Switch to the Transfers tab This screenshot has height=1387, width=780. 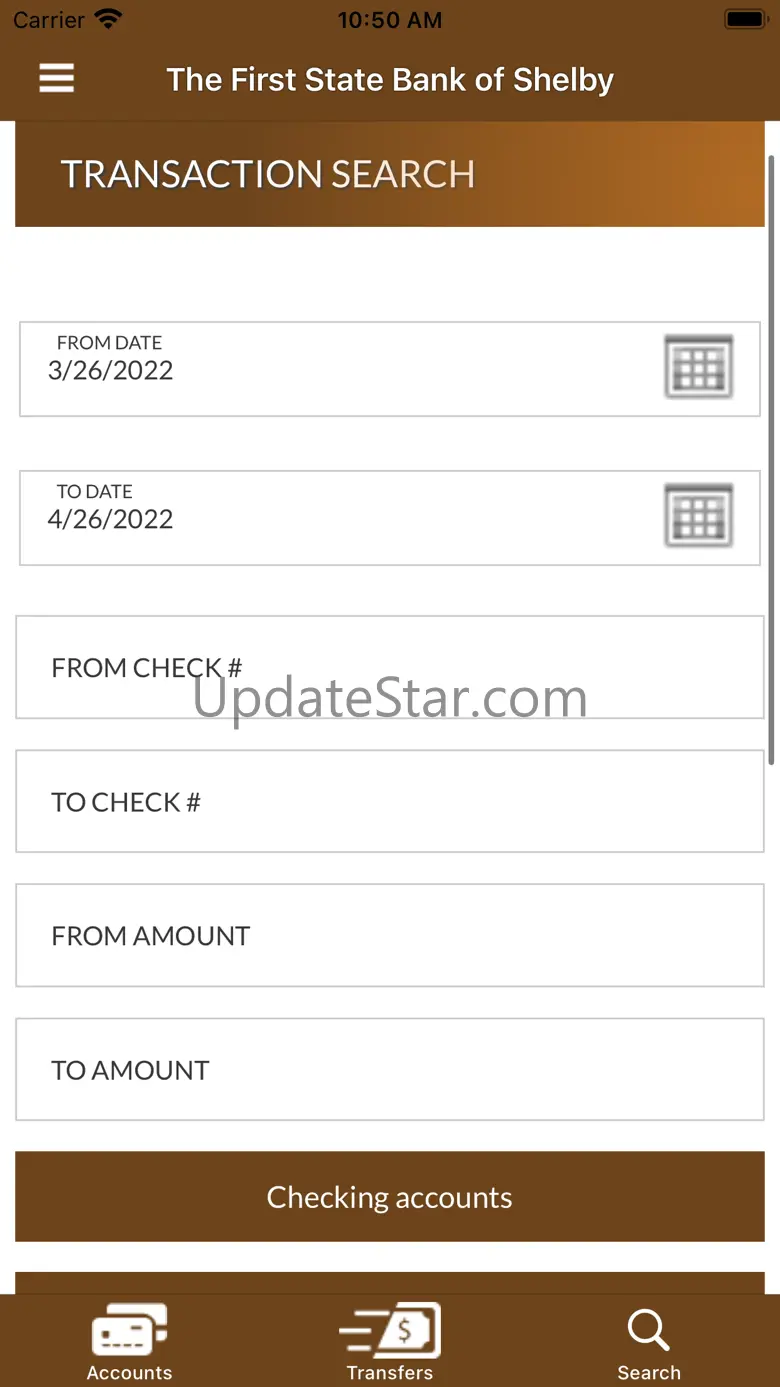point(390,1342)
